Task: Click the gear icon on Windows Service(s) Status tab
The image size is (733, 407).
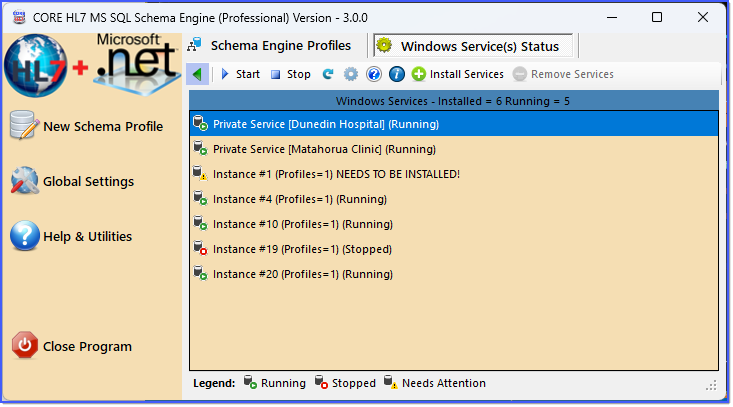Action: point(384,45)
